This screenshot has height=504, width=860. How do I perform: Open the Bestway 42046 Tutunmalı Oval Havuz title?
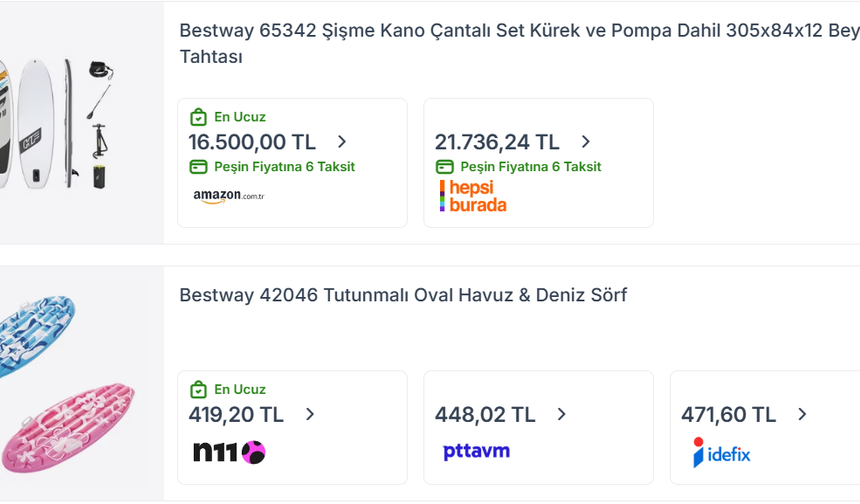point(403,296)
